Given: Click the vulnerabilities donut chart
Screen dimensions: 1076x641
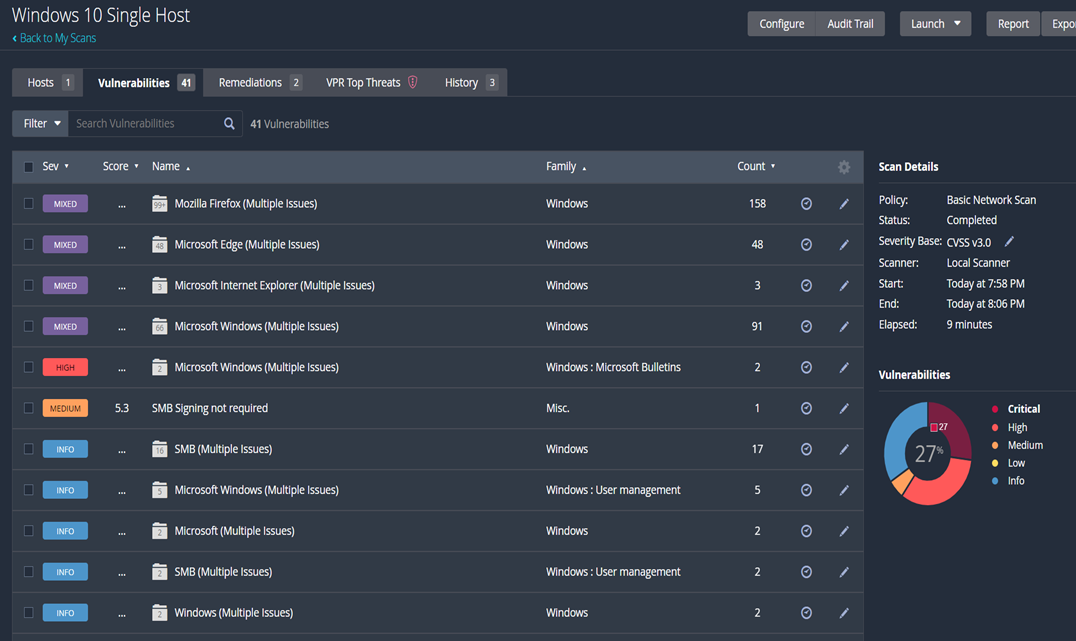Looking at the screenshot, I should 928,453.
